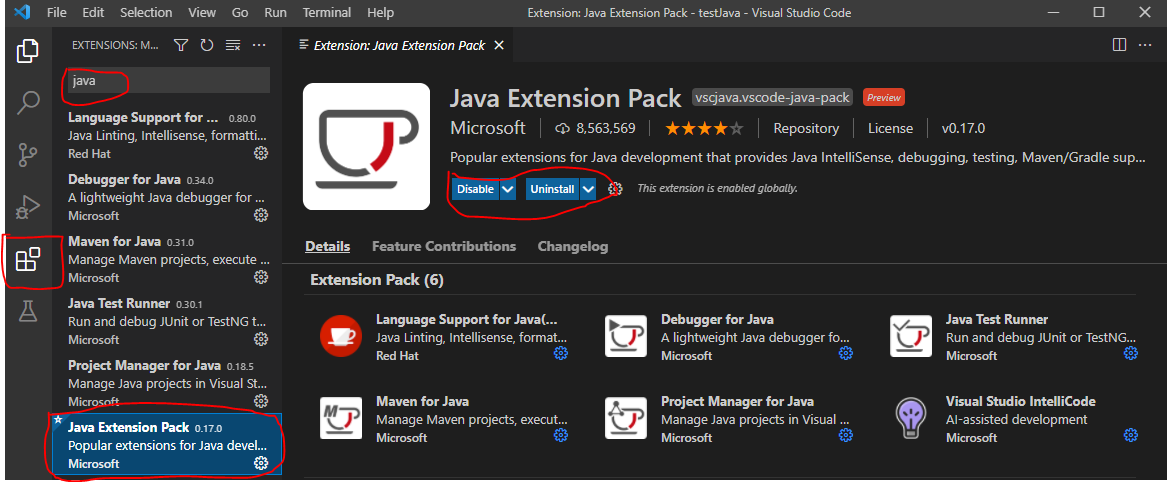
Task: Open gear menu for Maven for Java sidebar item
Action: pyautogui.click(x=260, y=277)
